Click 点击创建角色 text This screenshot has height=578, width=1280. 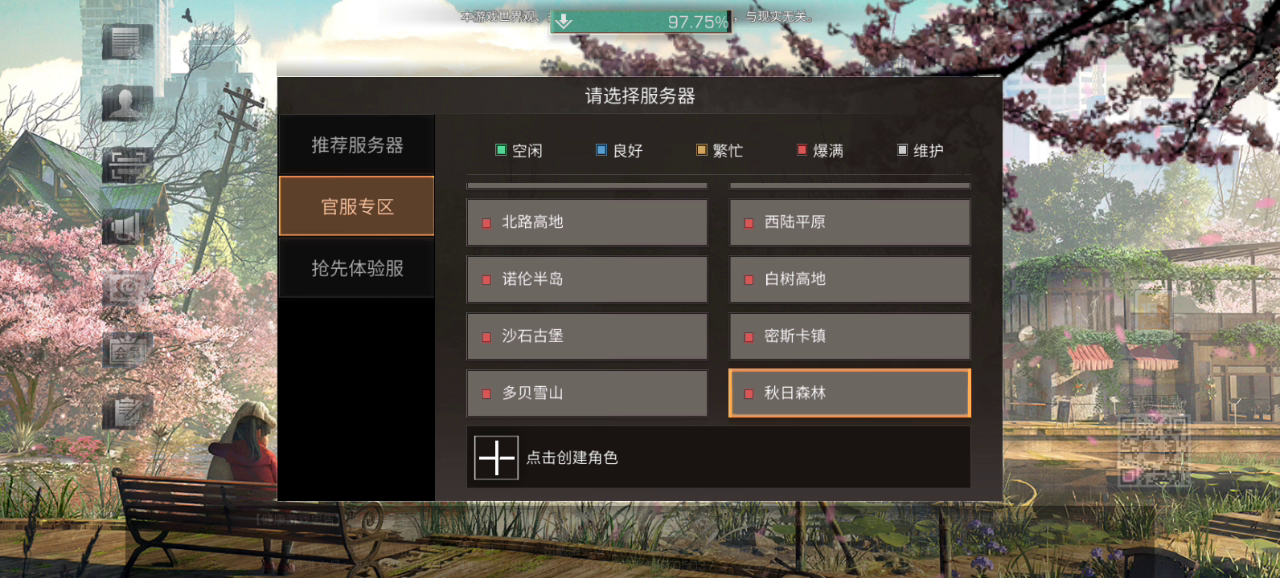tap(572, 458)
